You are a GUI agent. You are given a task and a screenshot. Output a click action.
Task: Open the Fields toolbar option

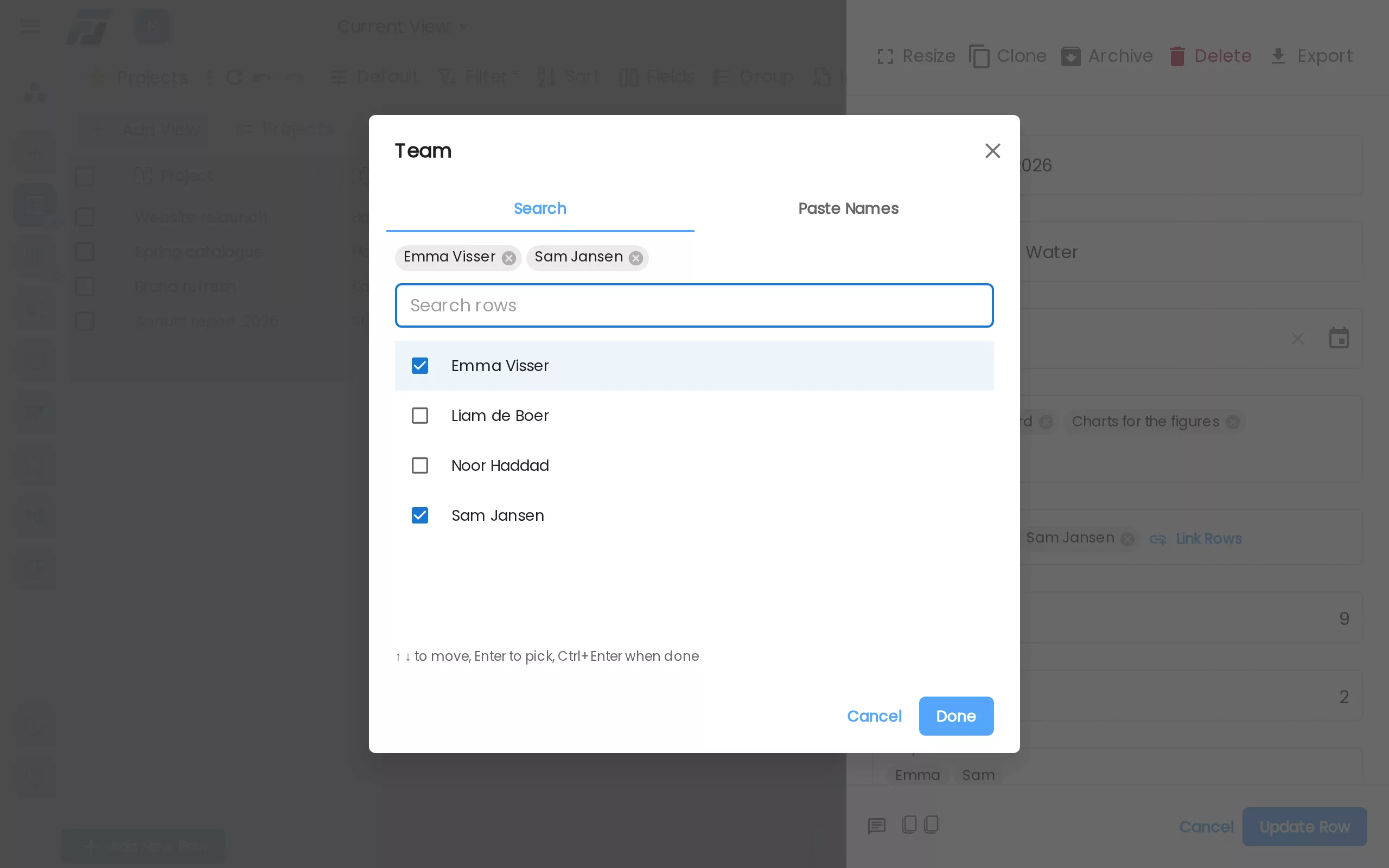point(657,76)
